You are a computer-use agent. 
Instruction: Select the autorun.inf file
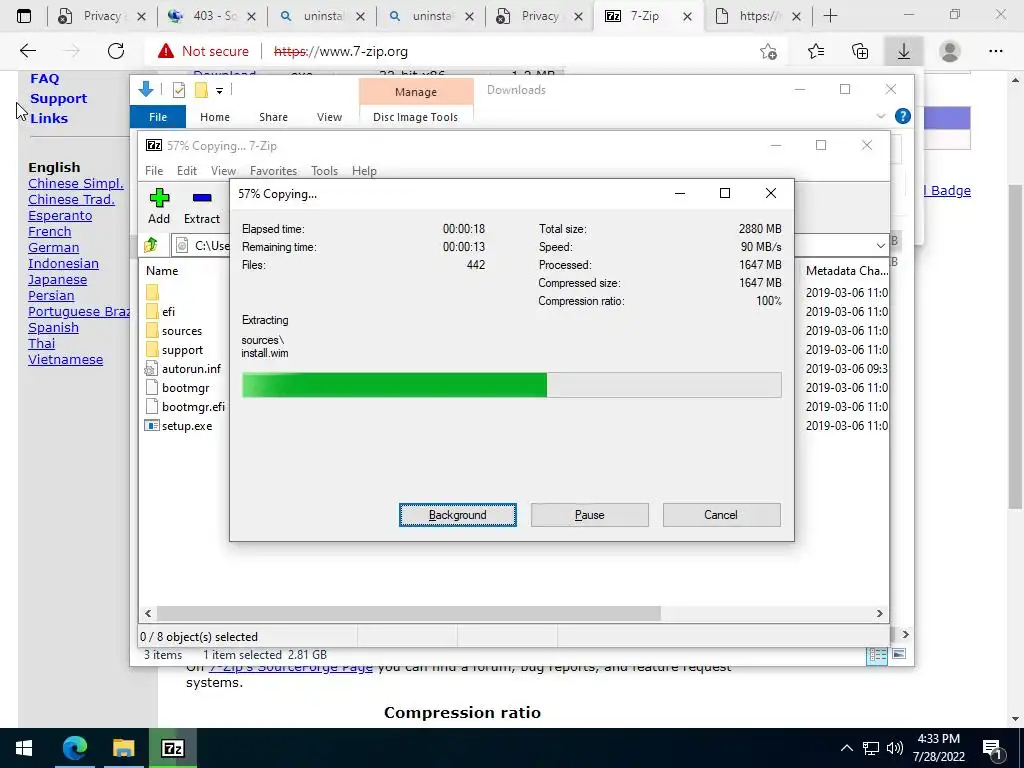pos(191,369)
